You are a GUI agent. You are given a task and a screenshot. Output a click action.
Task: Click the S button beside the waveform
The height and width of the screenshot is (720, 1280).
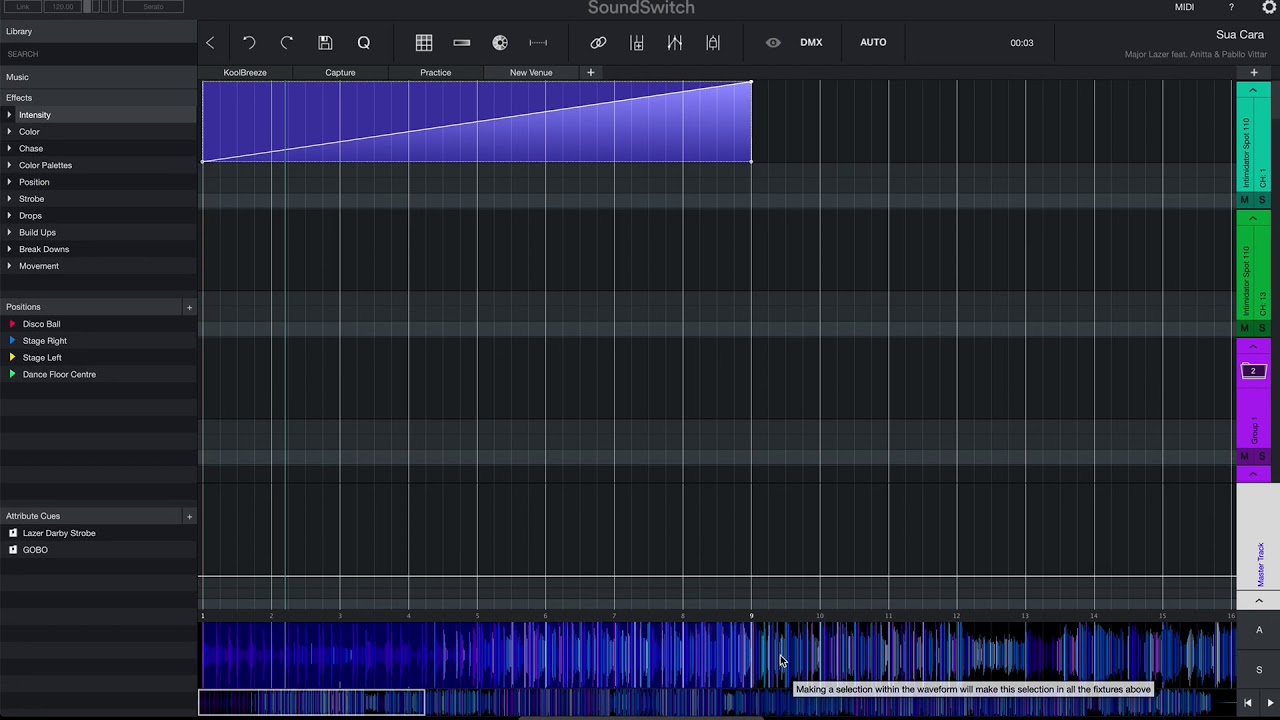coord(1259,670)
